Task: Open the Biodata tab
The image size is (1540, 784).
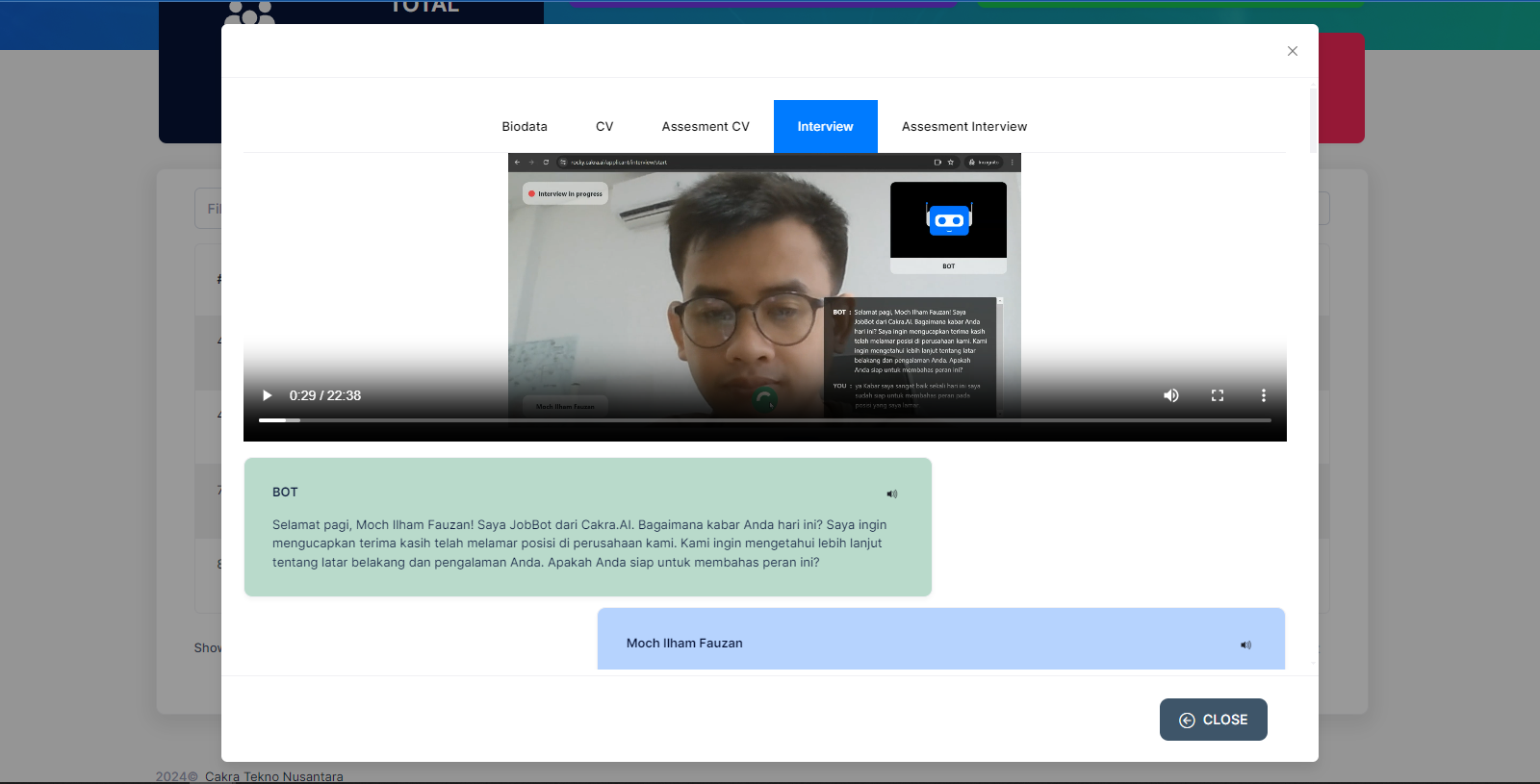Action: click(525, 126)
